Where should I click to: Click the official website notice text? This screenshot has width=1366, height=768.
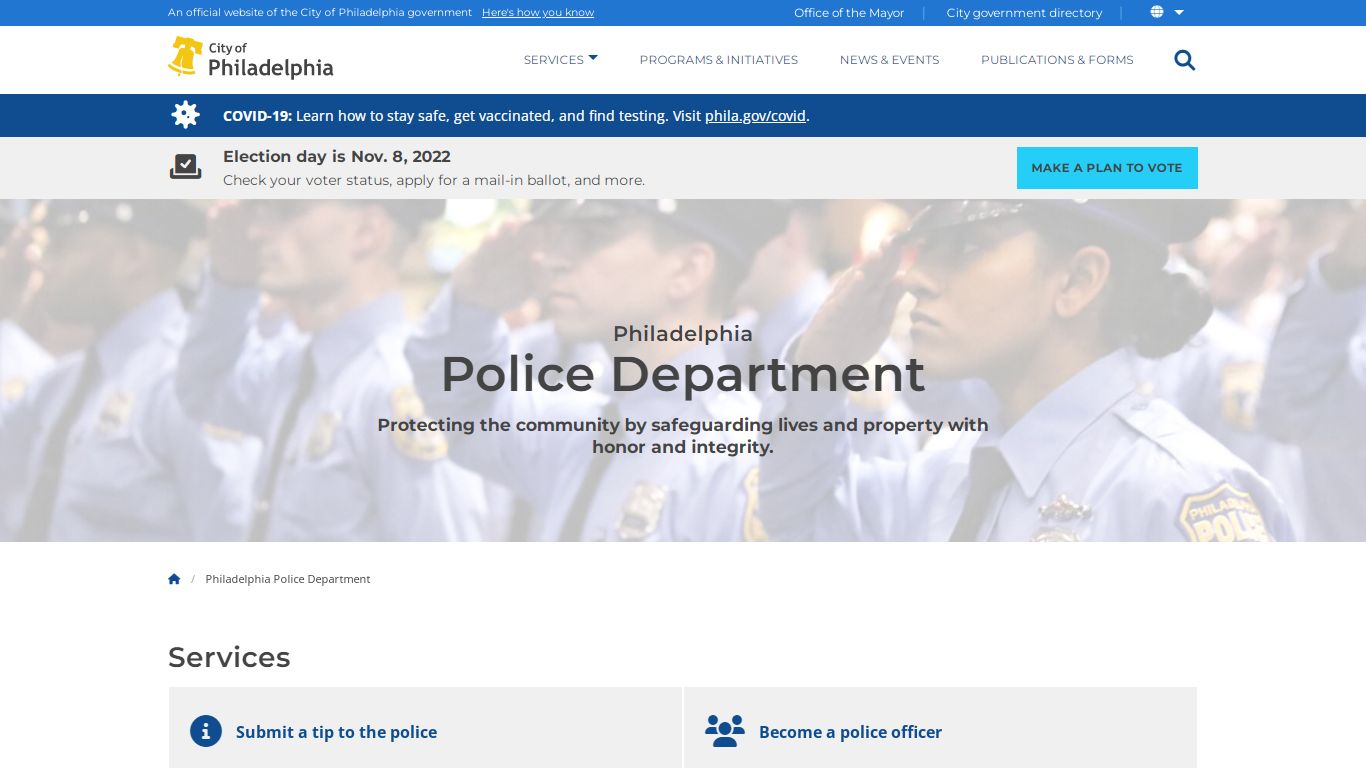[x=320, y=13]
